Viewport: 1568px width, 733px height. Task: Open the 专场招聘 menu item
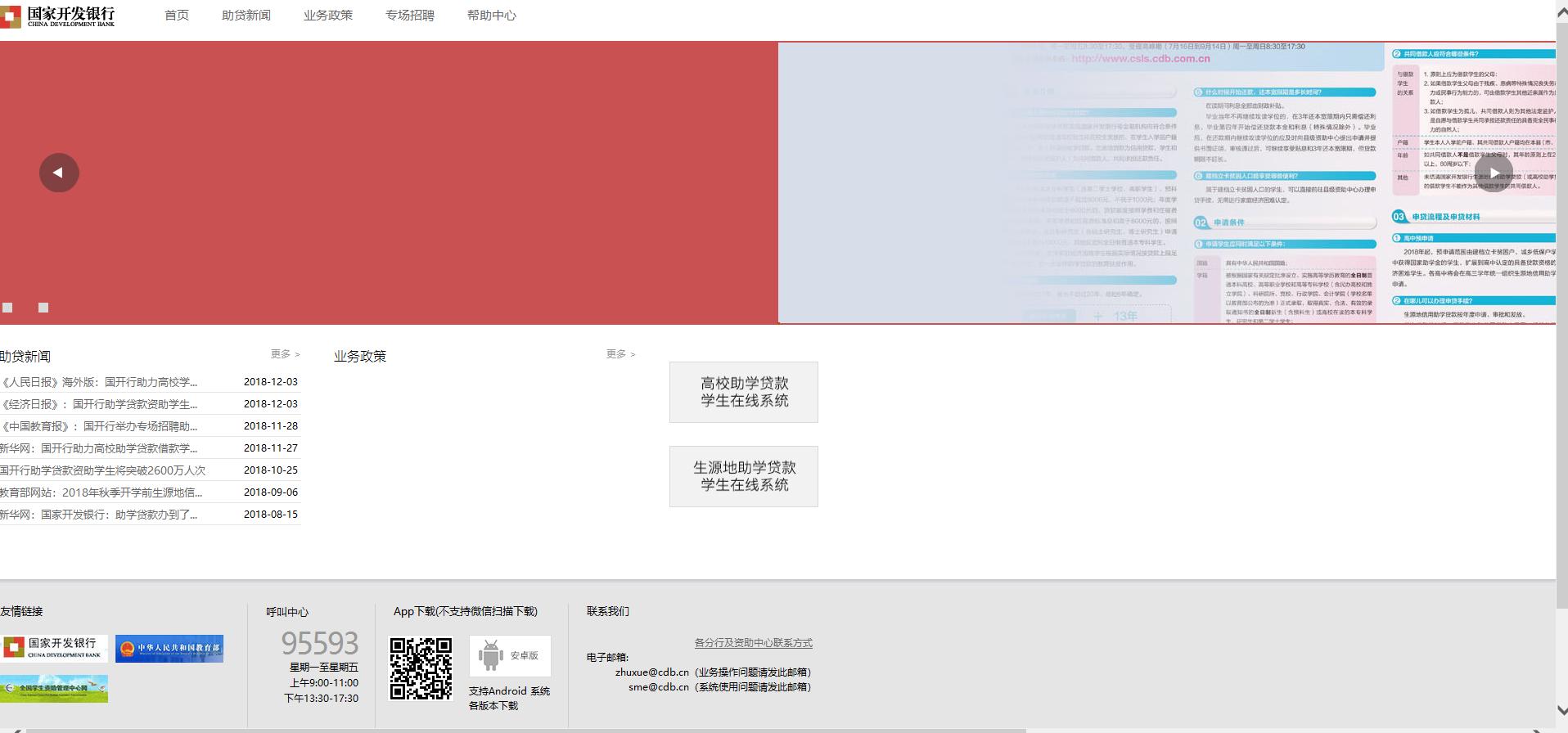(409, 16)
